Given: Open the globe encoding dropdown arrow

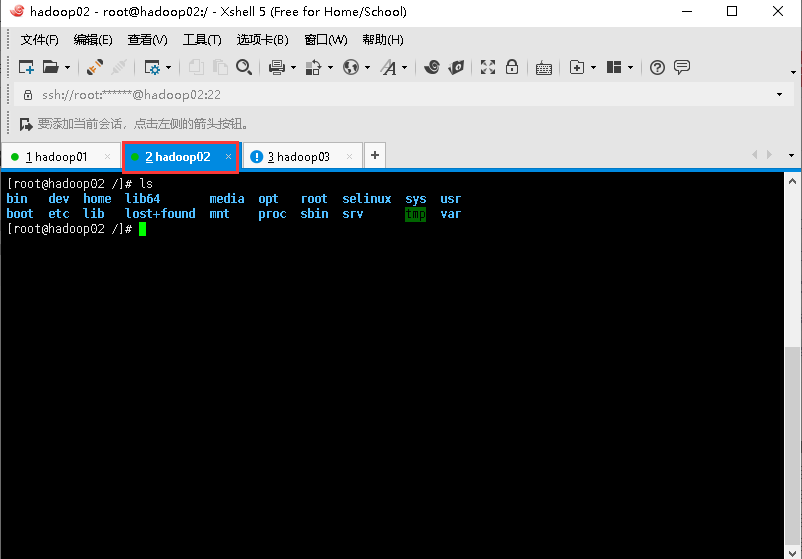Looking at the screenshot, I should 367,68.
